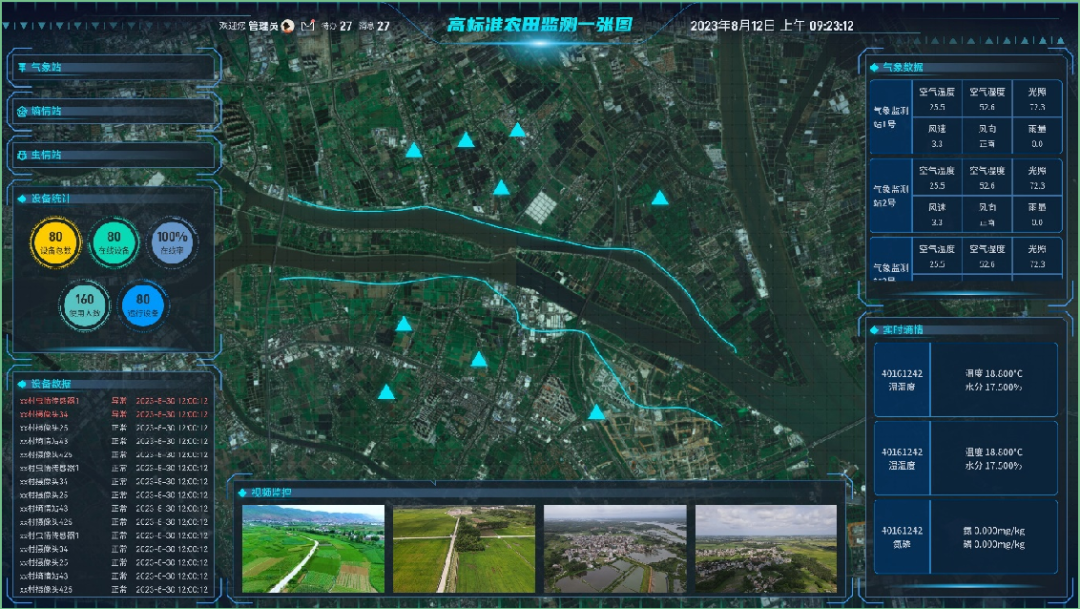Click the date and time 2023年8月12日 display
1080x609 pixels.
[771, 26]
